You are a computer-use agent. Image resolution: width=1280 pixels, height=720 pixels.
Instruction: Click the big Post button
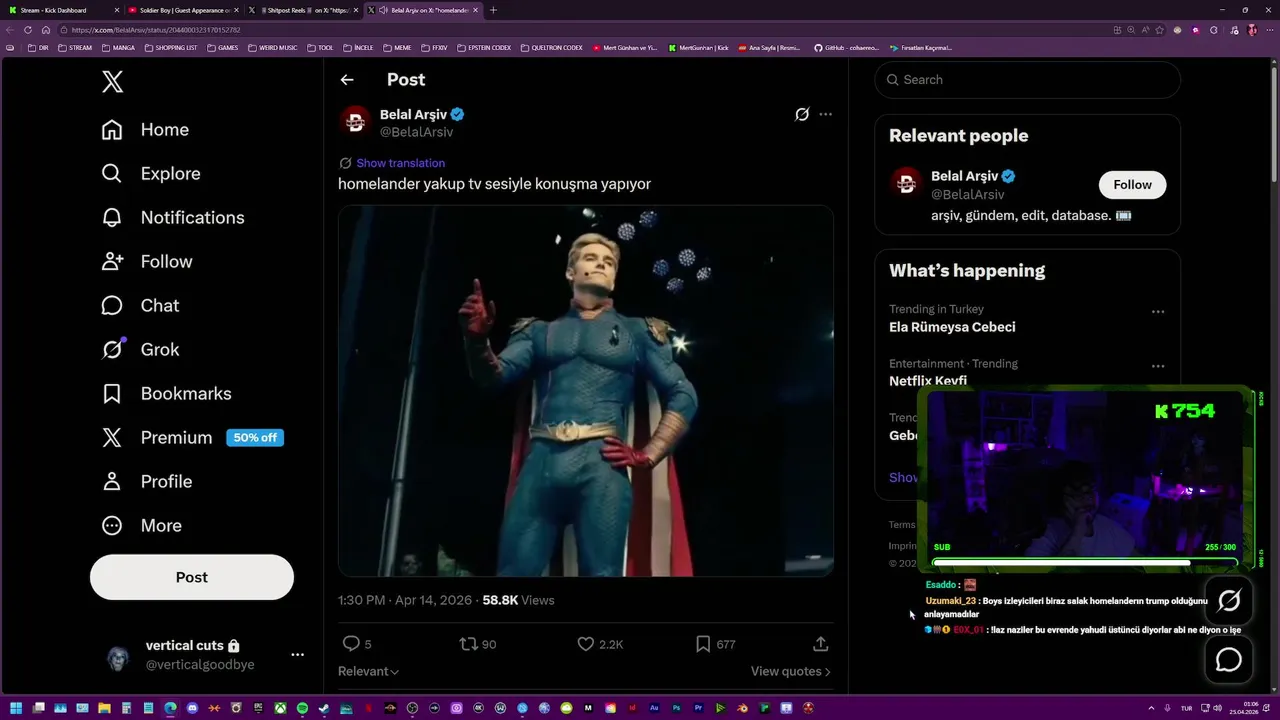tap(192, 577)
